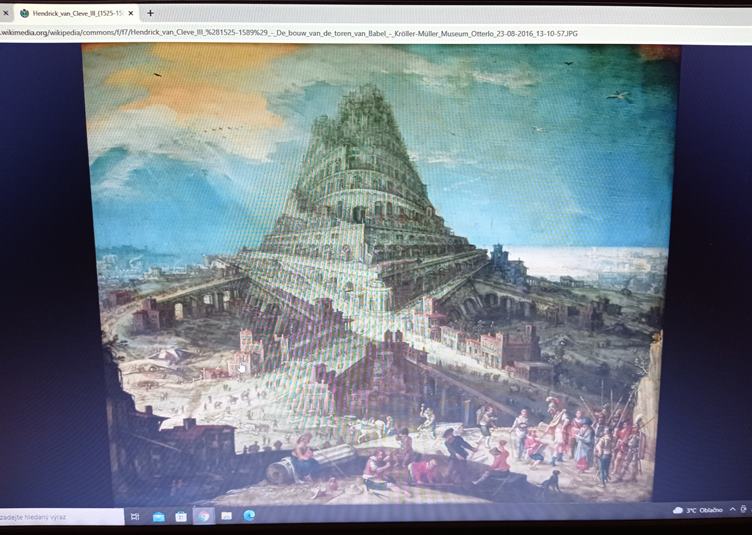Switch to Chrome in the taskbar
Image resolution: width=752 pixels, height=535 pixels.
[x=203, y=516]
